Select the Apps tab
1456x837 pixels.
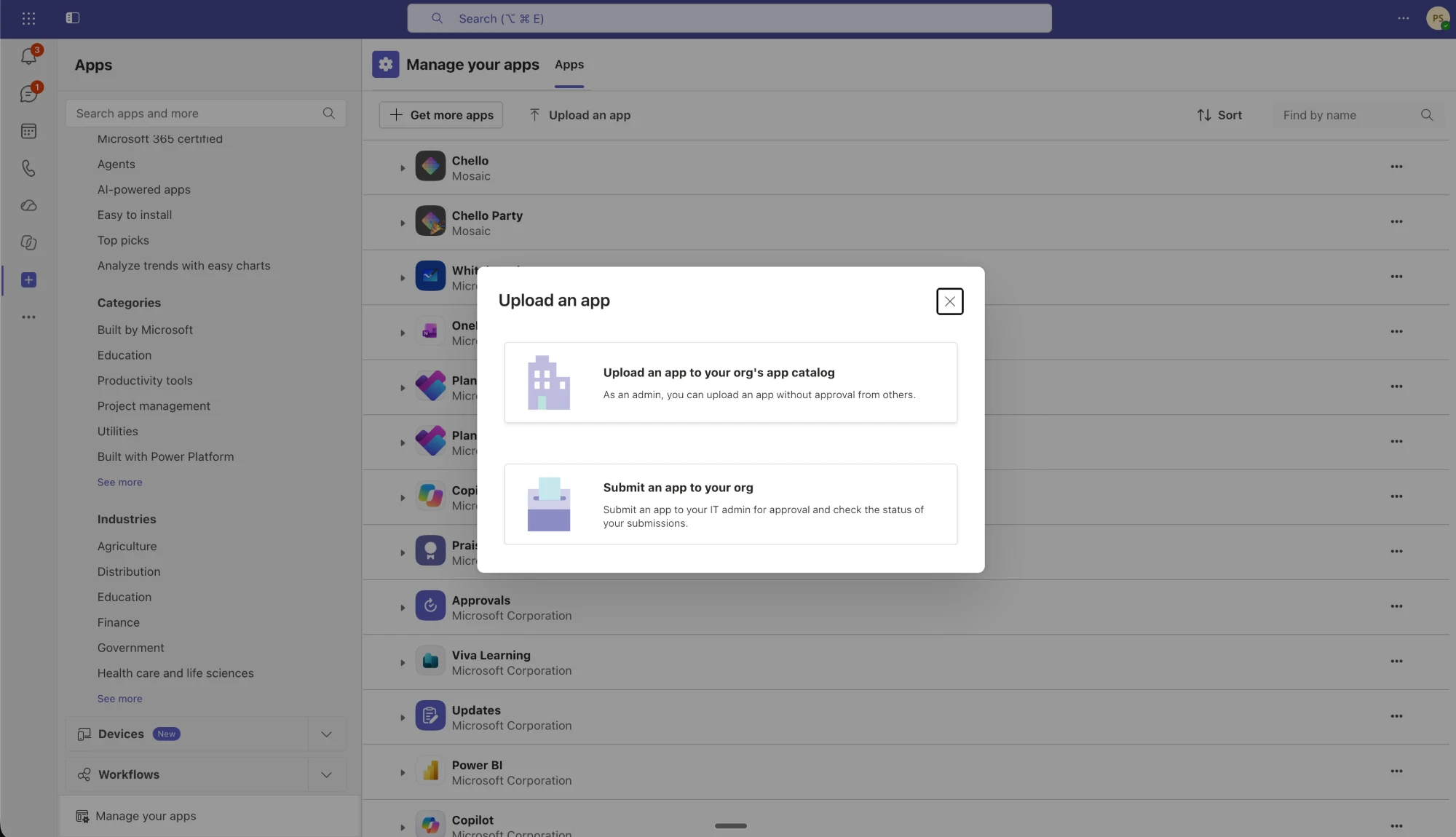pos(569,65)
